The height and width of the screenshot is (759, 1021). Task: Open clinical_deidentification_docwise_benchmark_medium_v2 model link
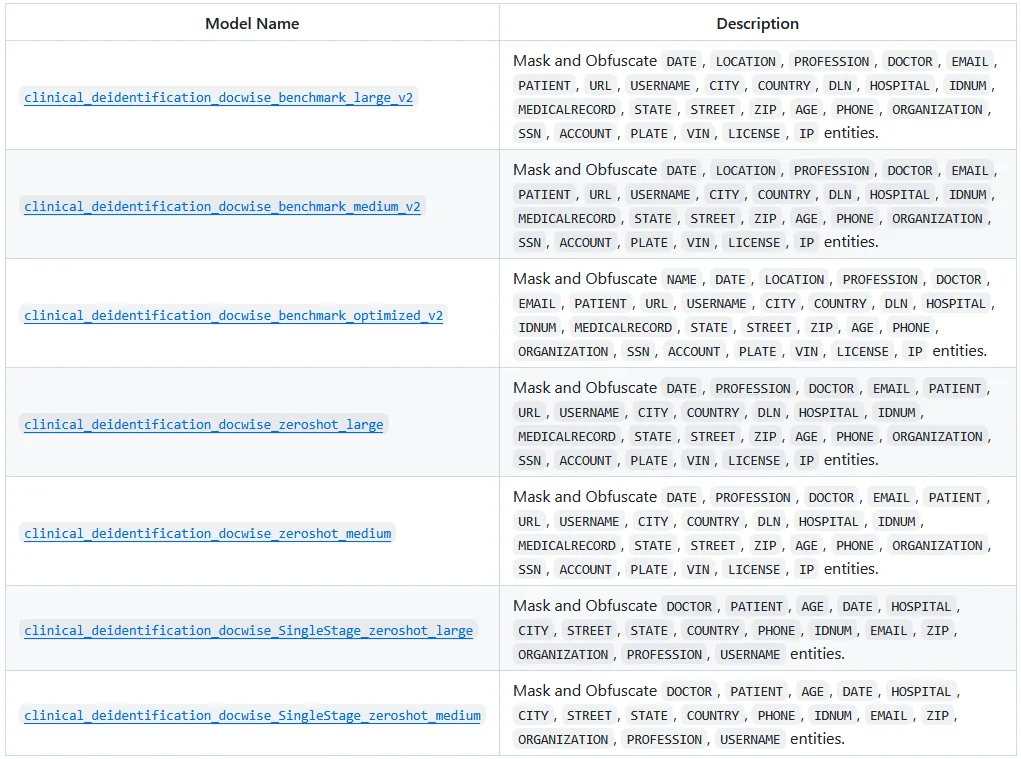pos(222,207)
